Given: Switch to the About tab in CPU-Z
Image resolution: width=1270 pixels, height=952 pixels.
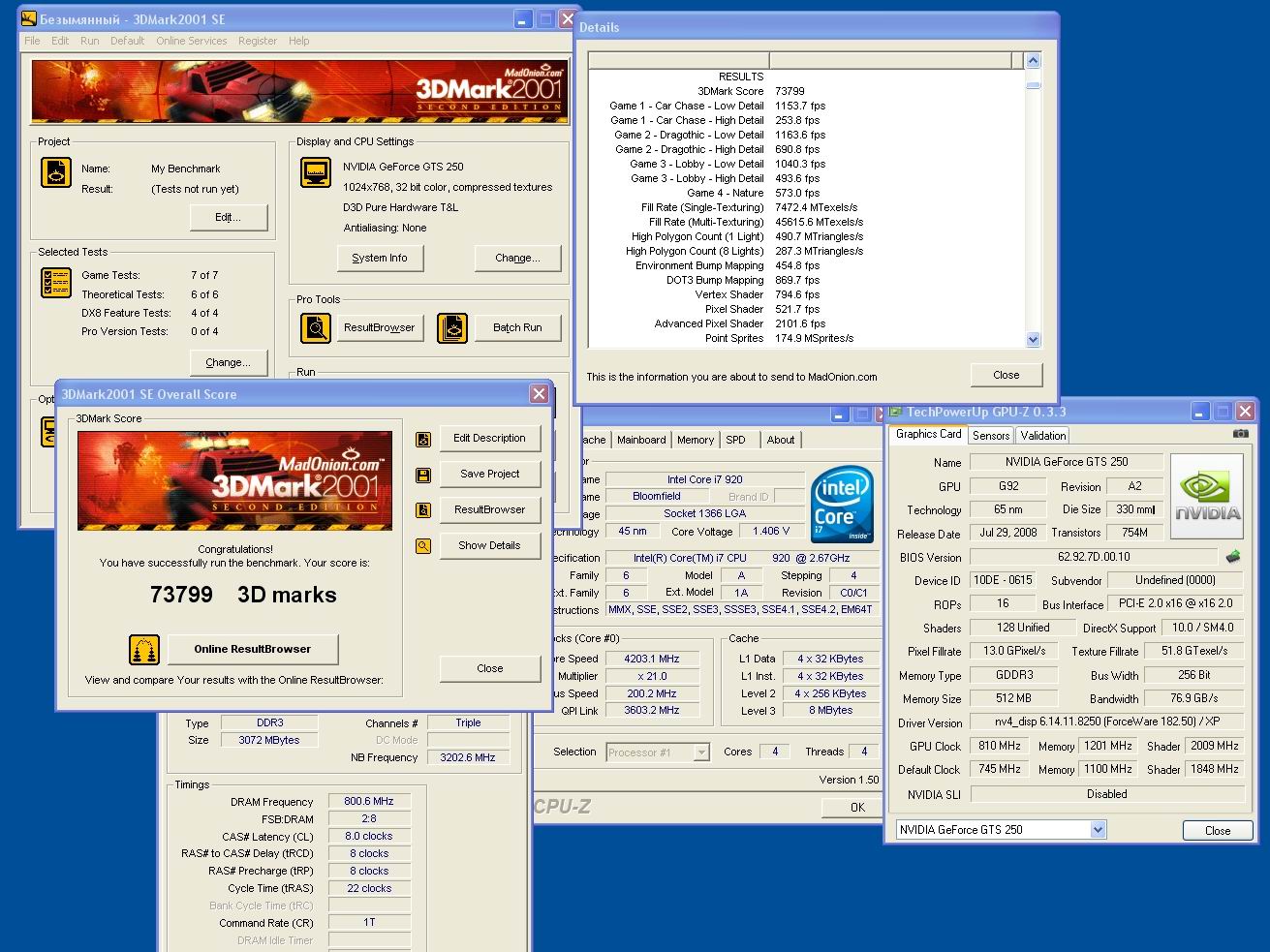Looking at the screenshot, I should (781, 440).
